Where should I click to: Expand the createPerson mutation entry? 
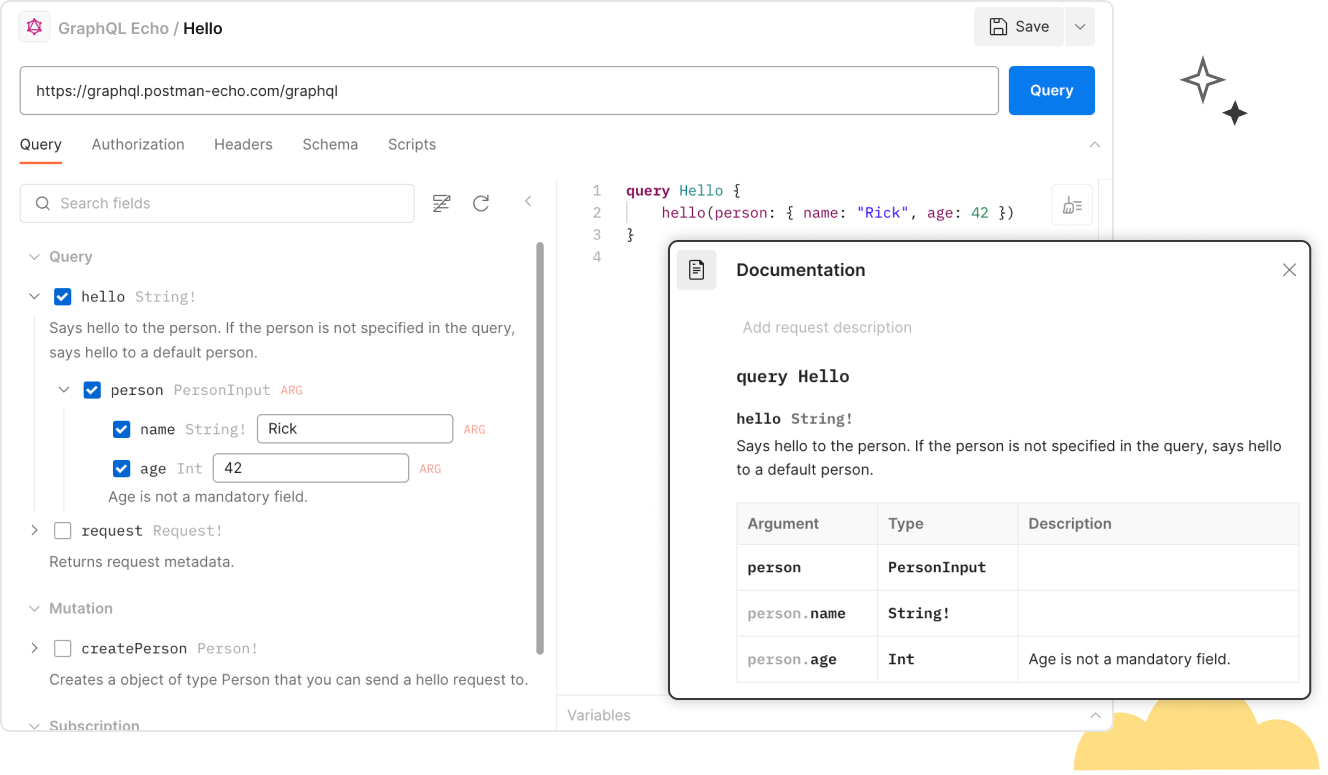pos(34,648)
